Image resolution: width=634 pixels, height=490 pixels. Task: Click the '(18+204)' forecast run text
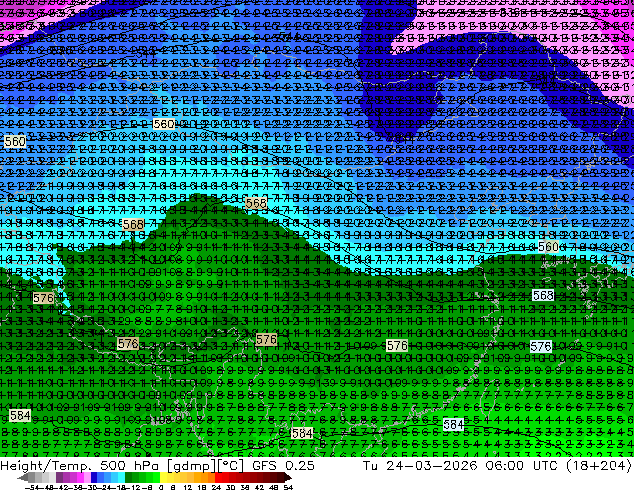point(599,466)
